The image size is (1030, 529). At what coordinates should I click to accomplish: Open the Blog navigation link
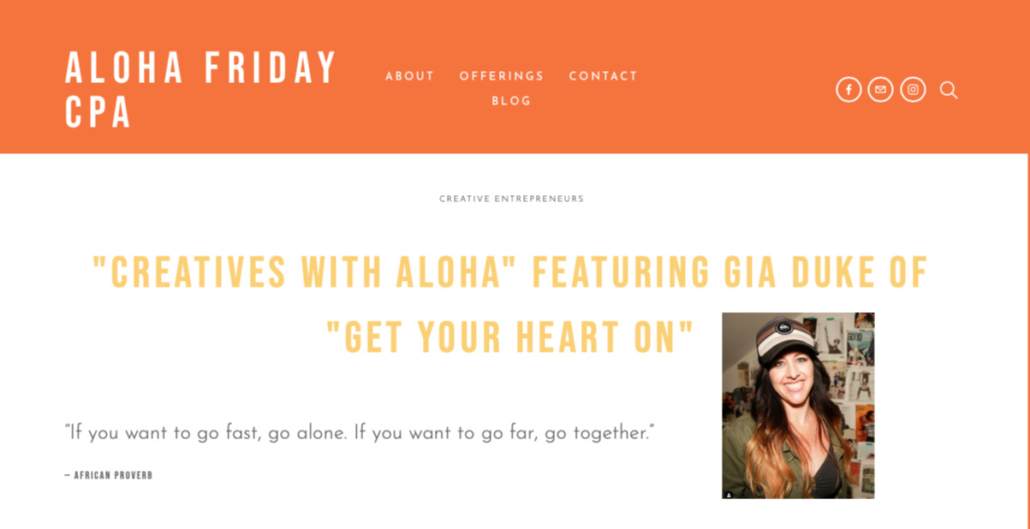tap(511, 101)
